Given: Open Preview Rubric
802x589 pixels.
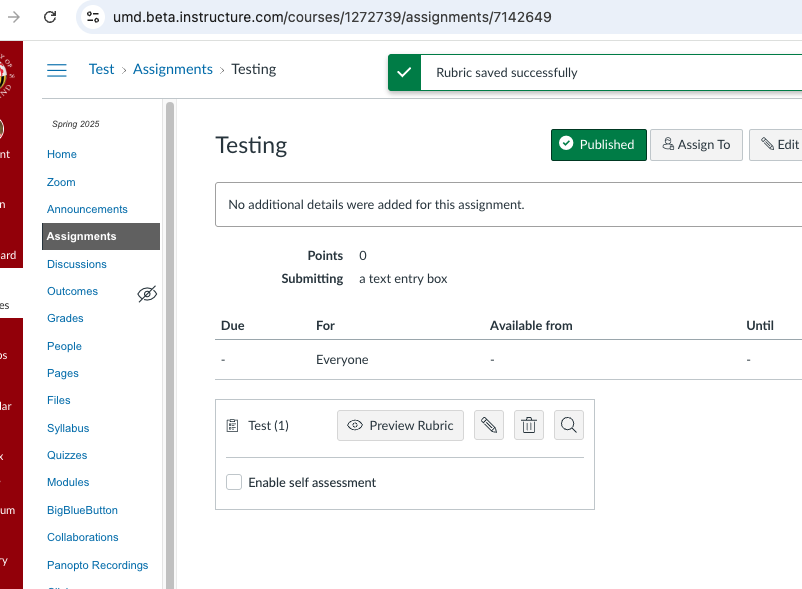Looking at the screenshot, I should [x=400, y=425].
